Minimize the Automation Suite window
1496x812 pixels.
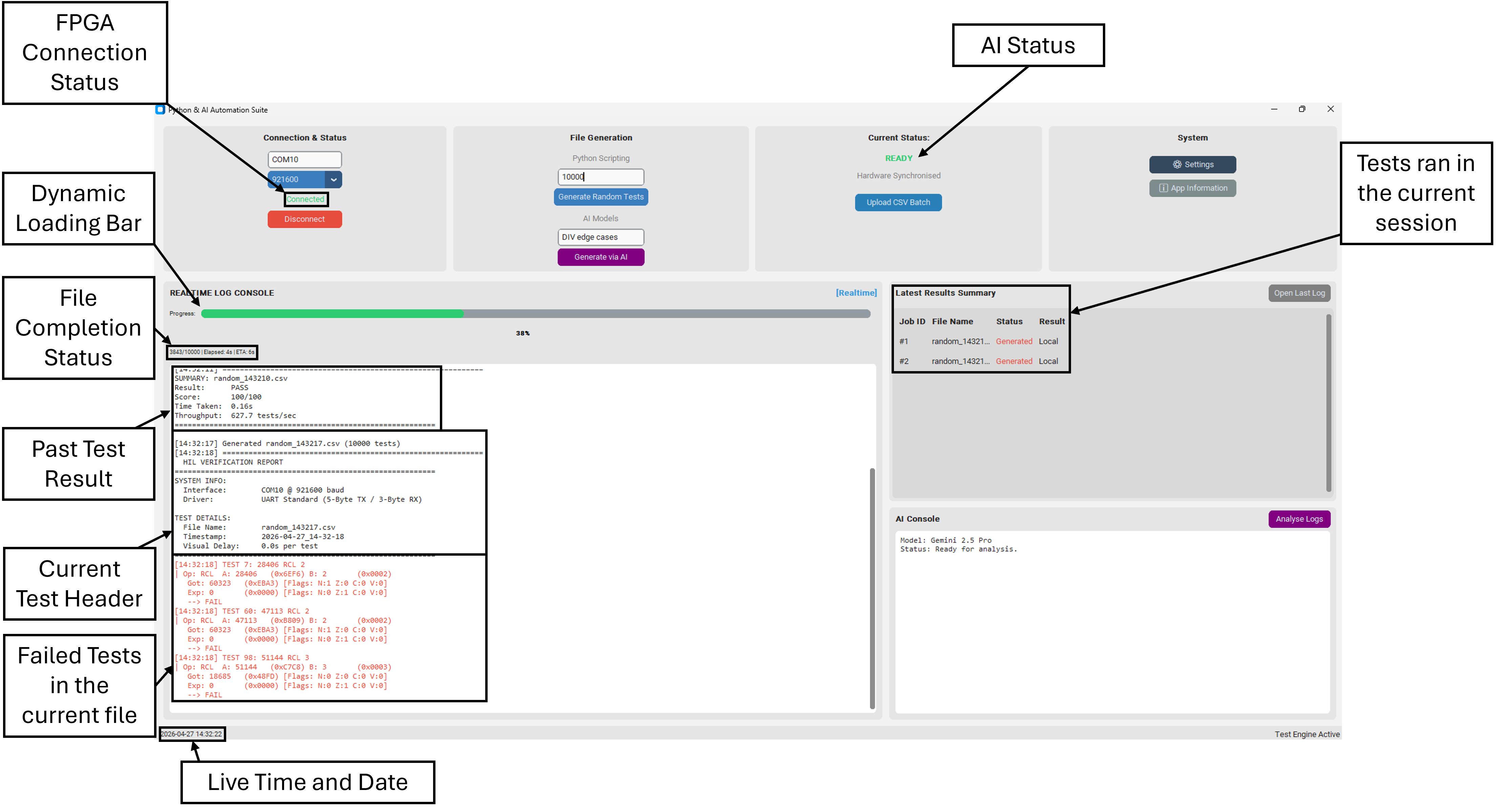(1274, 109)
